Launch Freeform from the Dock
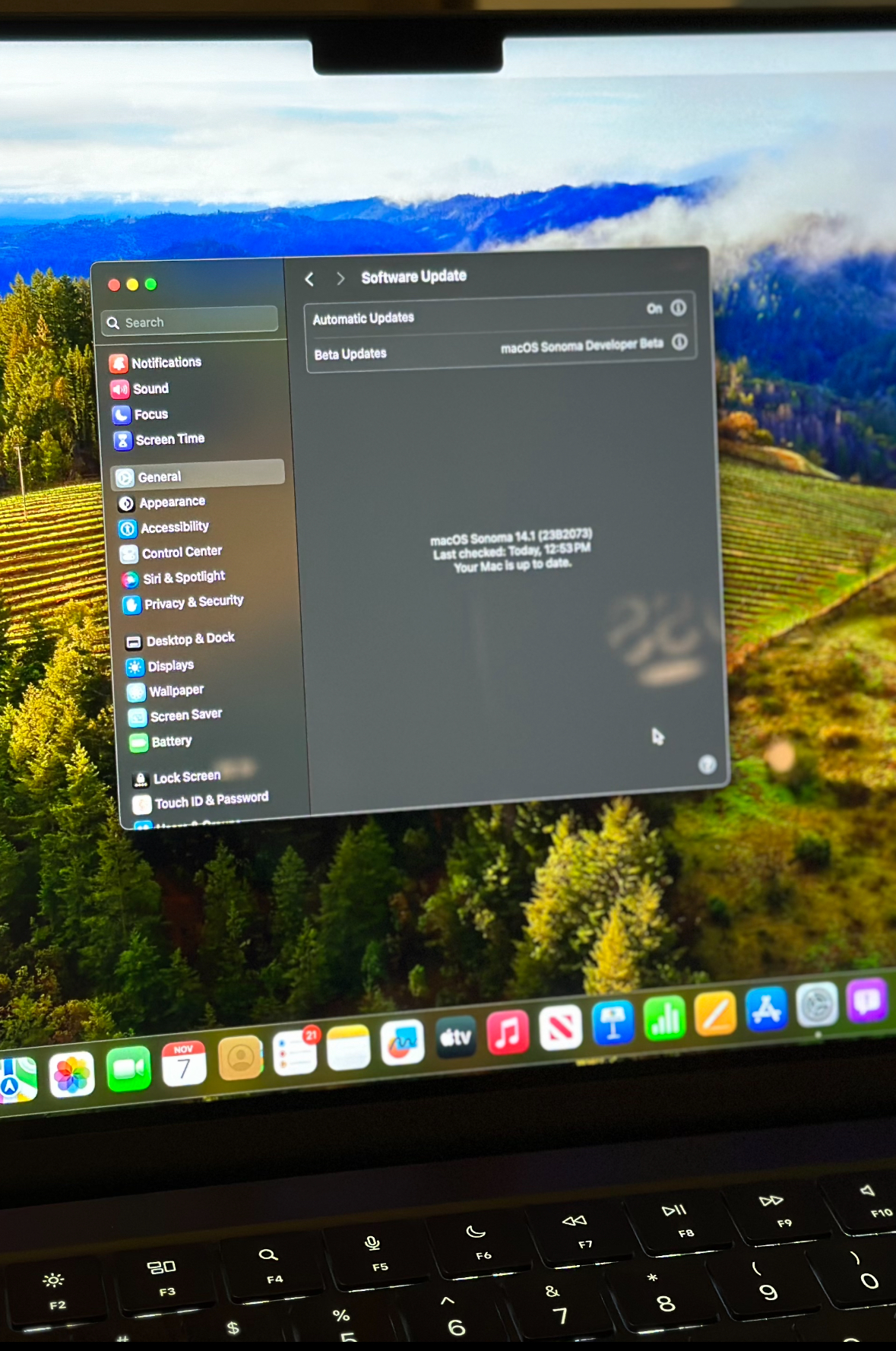This screenshot has height=1351, width=896. 402,1042
